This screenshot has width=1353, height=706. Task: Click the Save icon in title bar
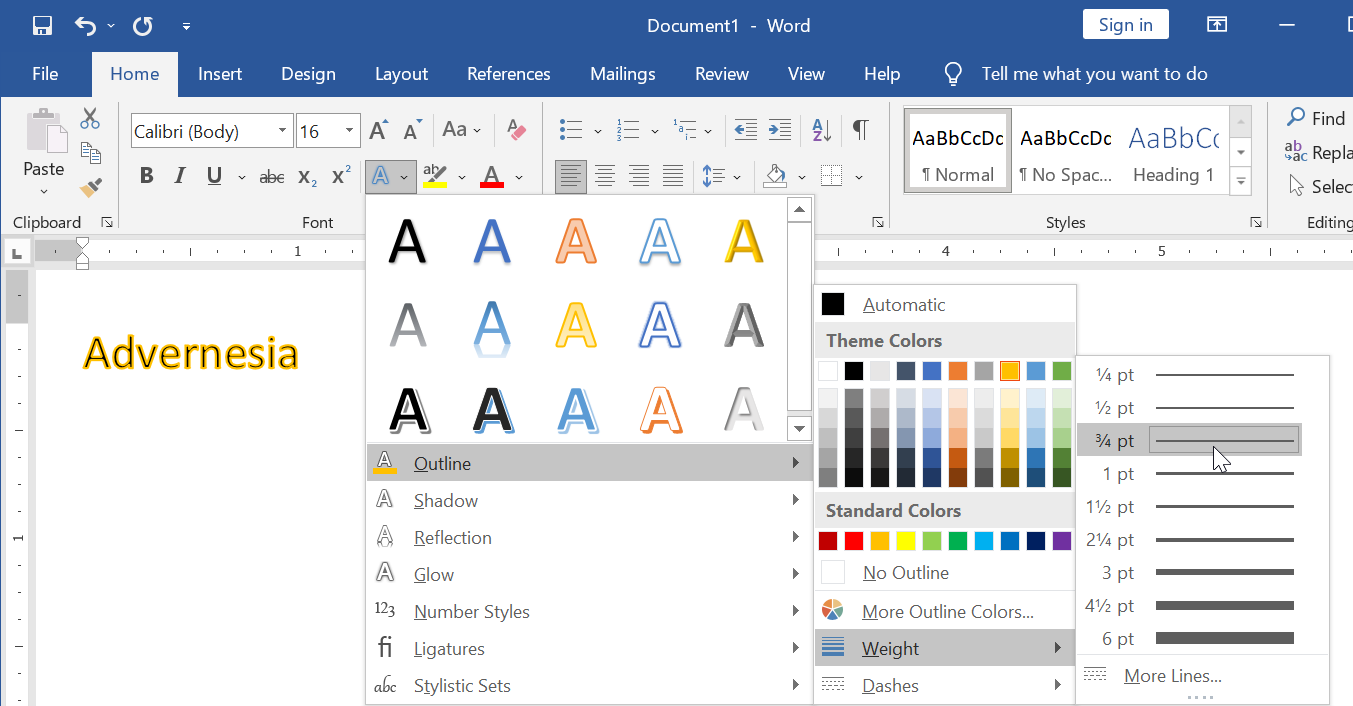pyautogui.click(x=42, y=26)
